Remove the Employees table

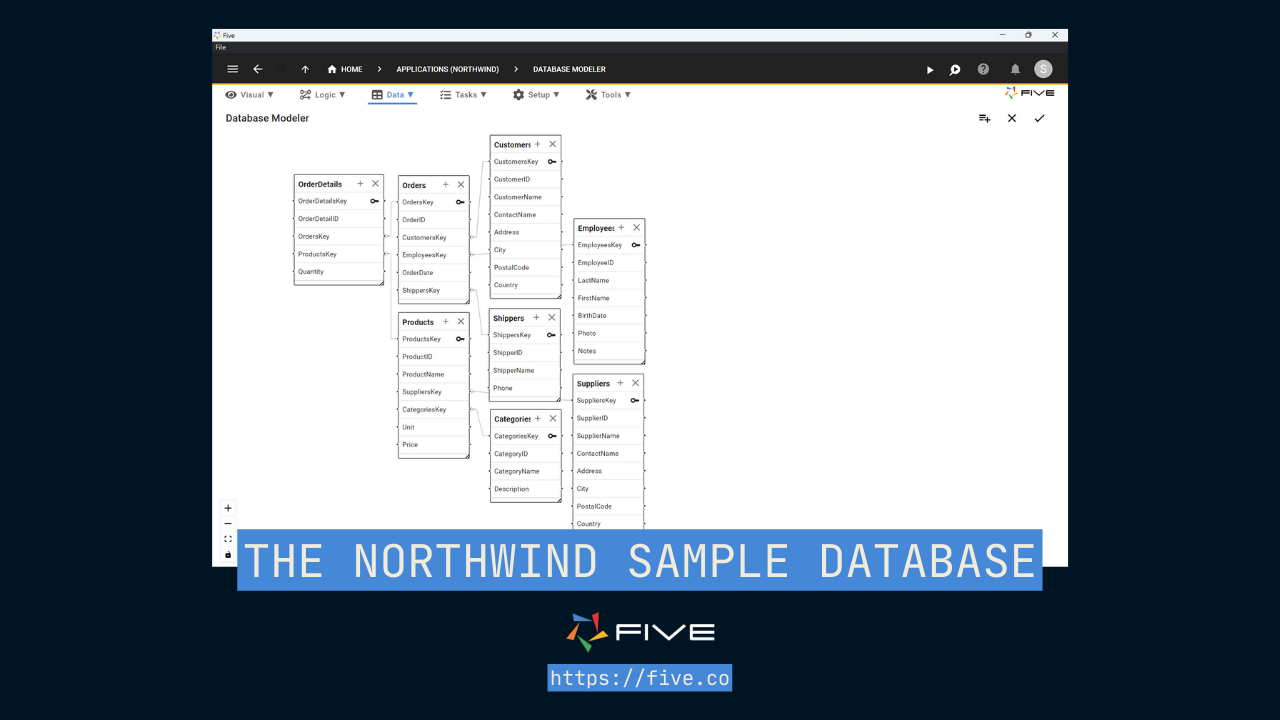click(637, 228)
